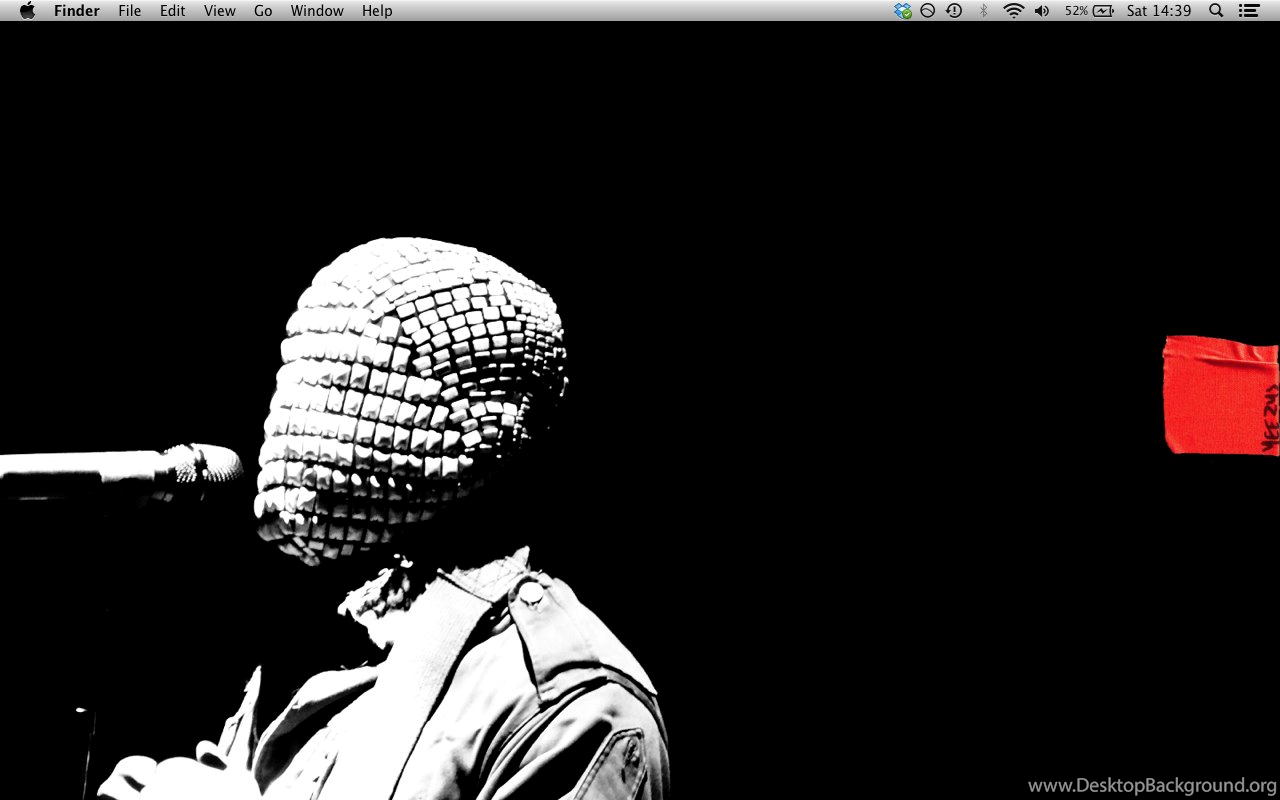Open the Time Machine status menu
1280x800 pixels.
[954, 11]
